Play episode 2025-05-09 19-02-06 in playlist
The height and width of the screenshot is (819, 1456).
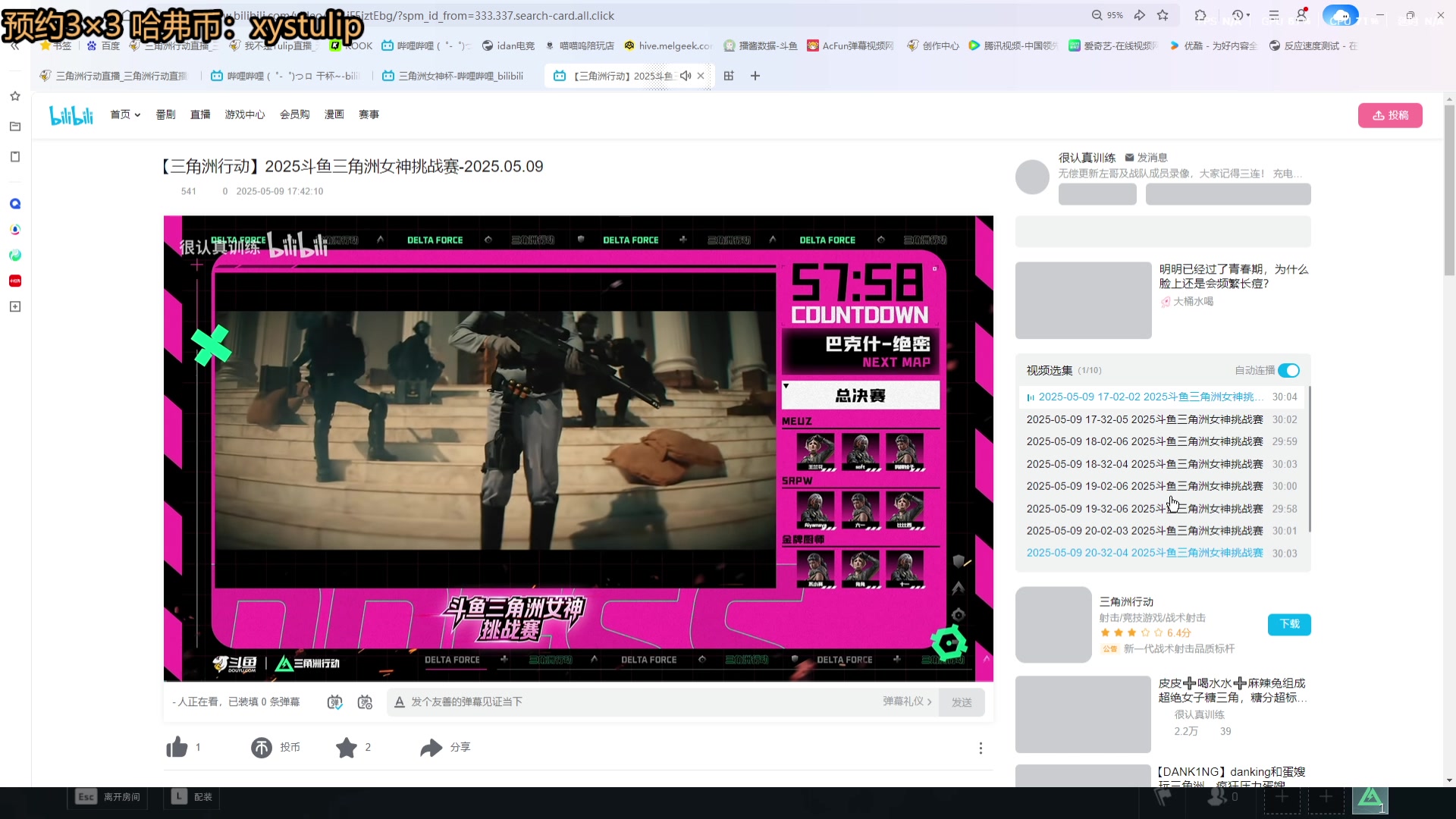1162,486
